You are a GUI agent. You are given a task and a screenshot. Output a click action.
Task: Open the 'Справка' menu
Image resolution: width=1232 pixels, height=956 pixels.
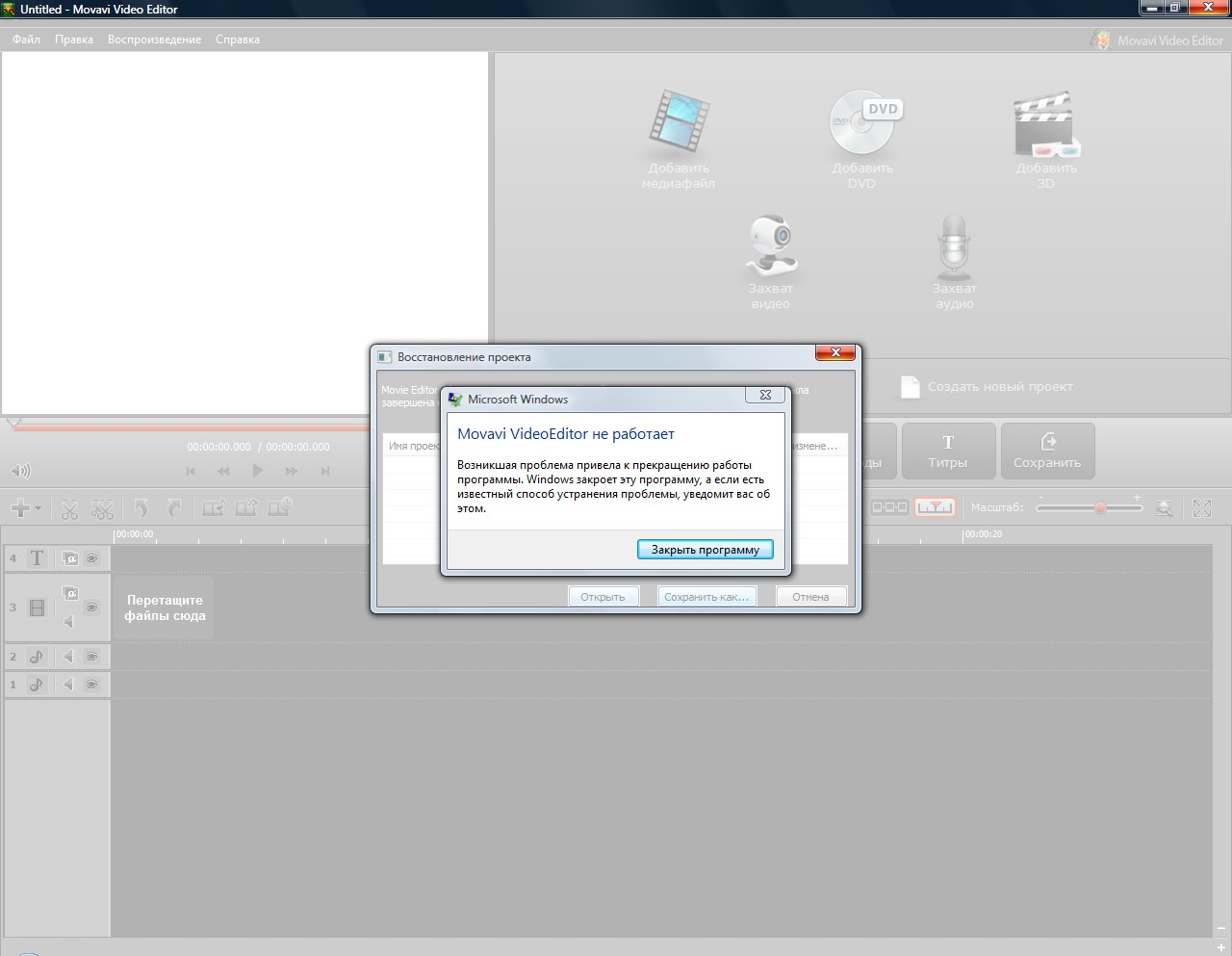[x=238, y=39]
